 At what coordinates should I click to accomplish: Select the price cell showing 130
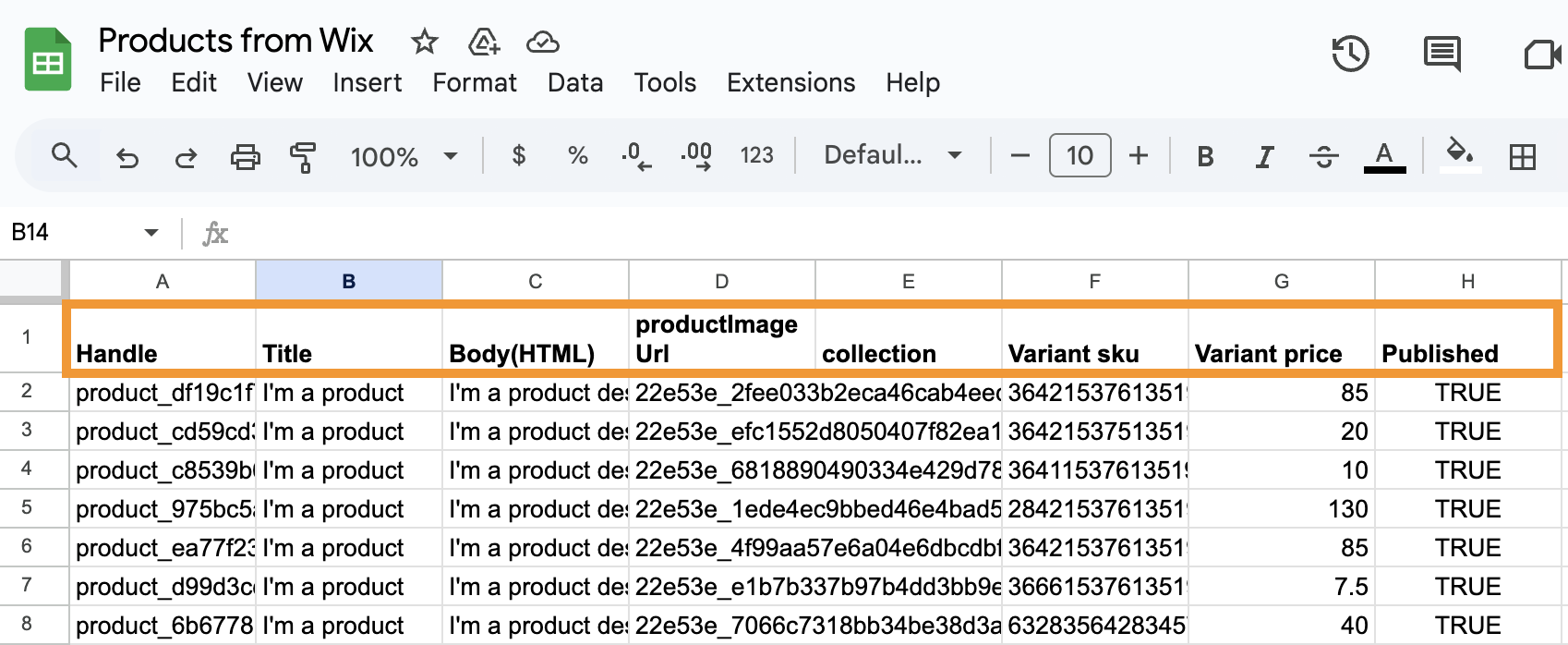coord(1282,509)
